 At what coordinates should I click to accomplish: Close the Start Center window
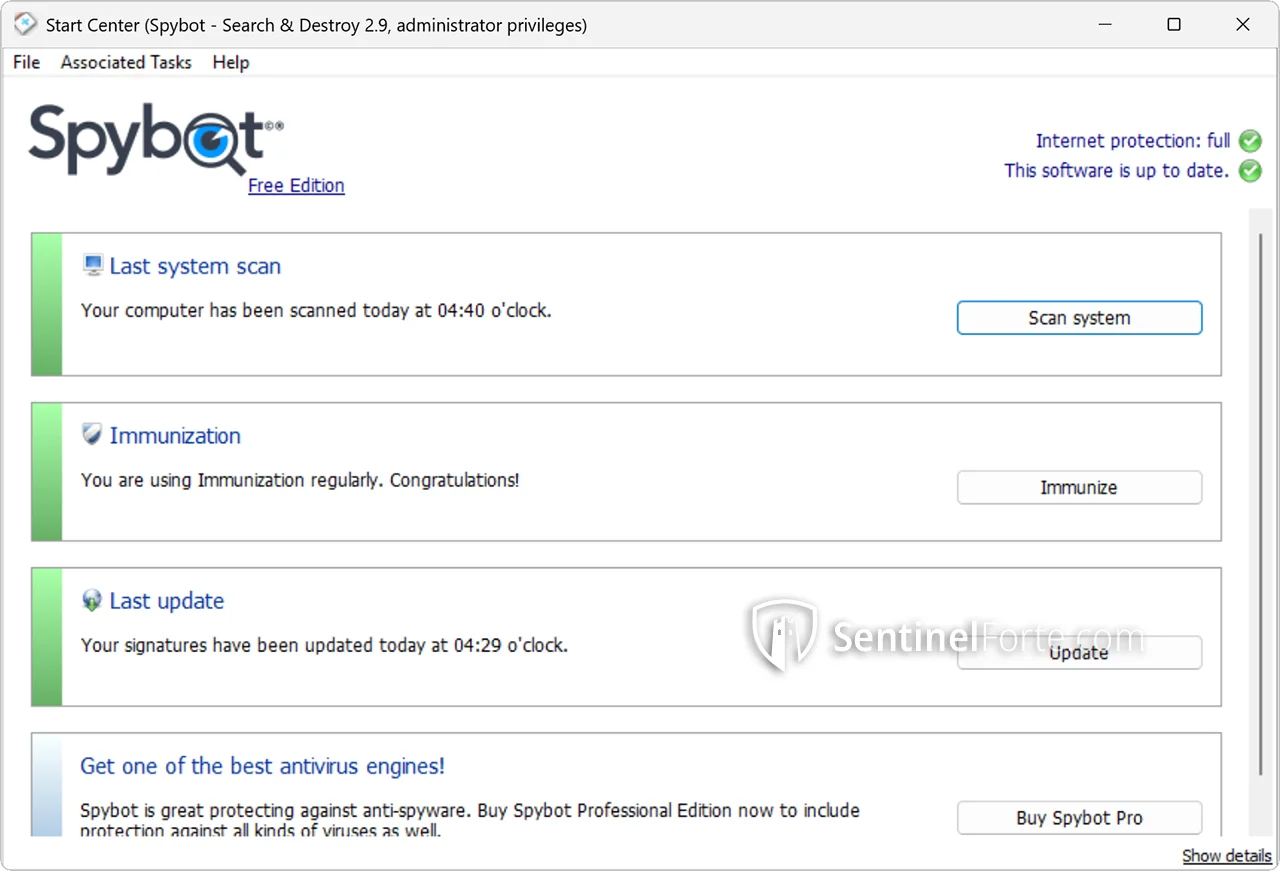(1243, 25)
